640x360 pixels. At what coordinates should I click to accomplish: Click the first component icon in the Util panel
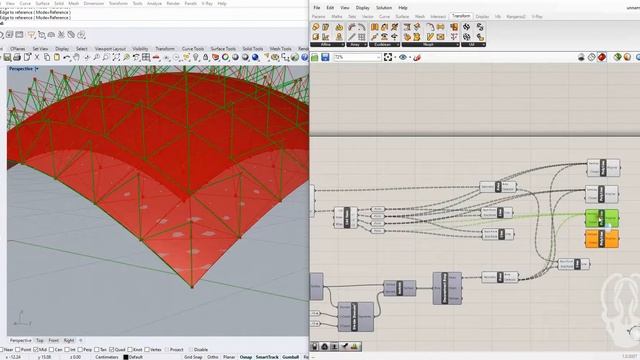tap(467, 27)
